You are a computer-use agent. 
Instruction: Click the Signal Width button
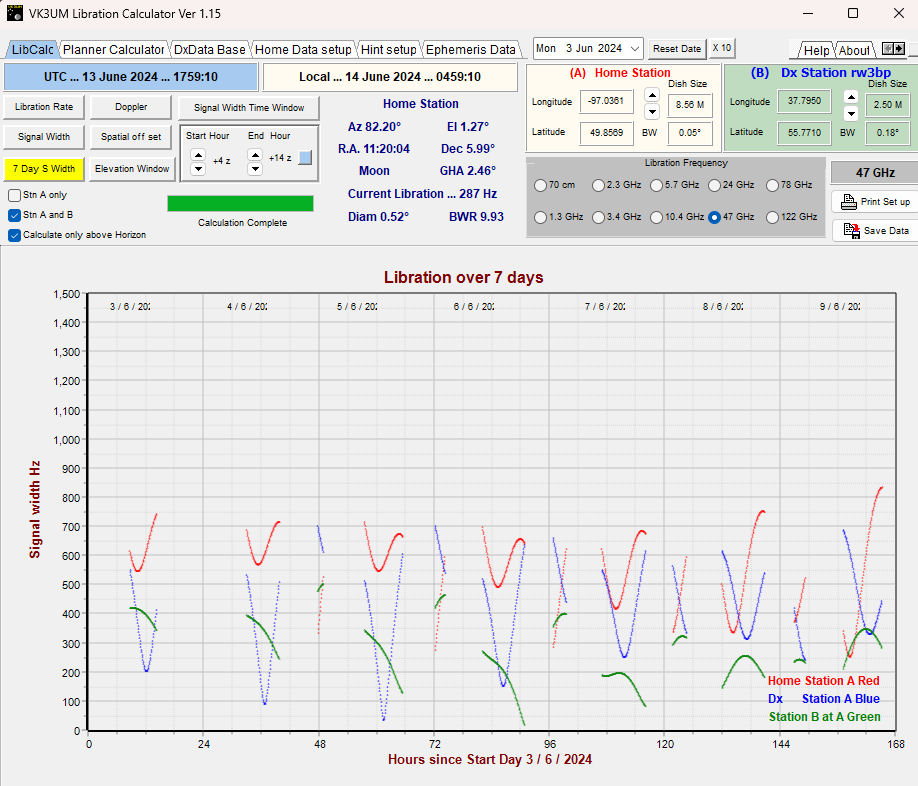pyautogui.click(x=44, y=137)
